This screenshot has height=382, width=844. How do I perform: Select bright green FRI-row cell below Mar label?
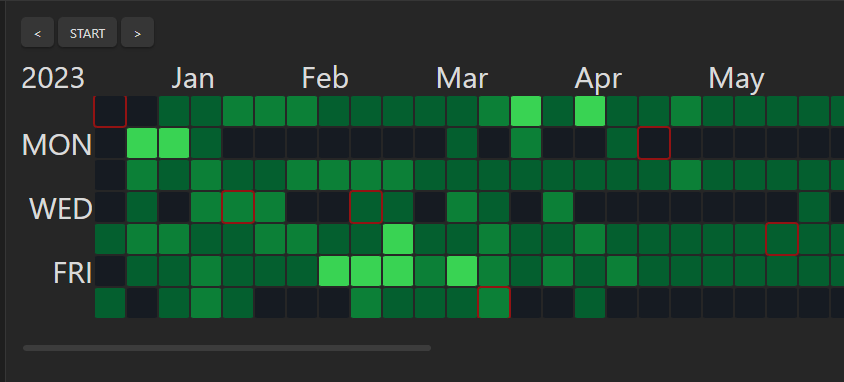[x=462, y=271]
